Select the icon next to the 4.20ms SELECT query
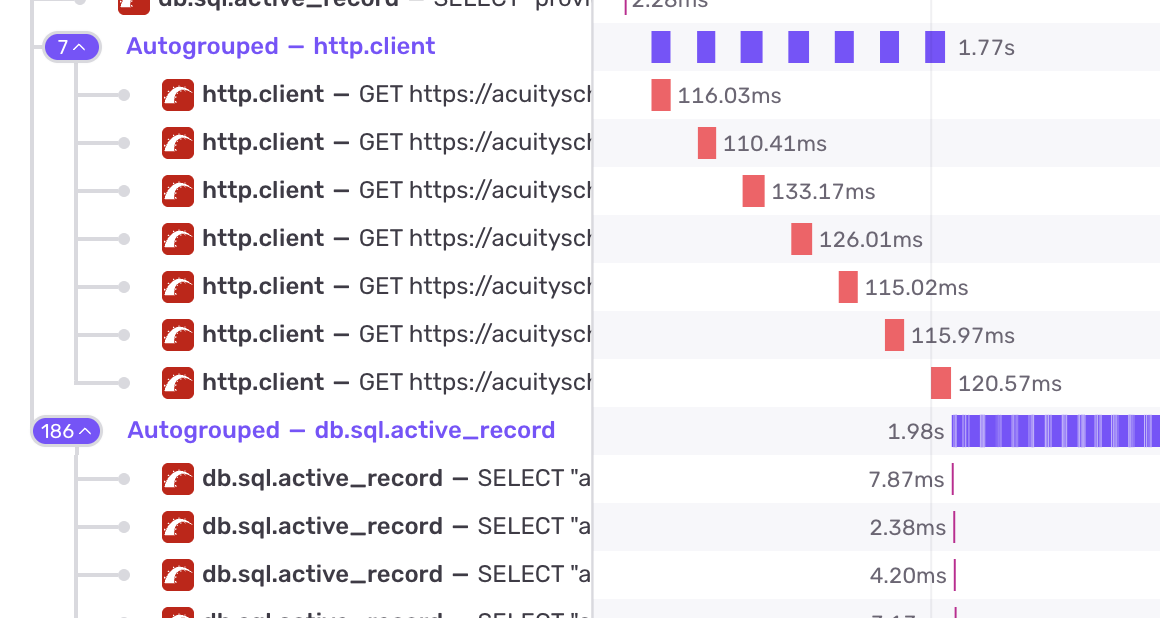Viewport: 1160px width, 618px height. click(x=177, y=574)
